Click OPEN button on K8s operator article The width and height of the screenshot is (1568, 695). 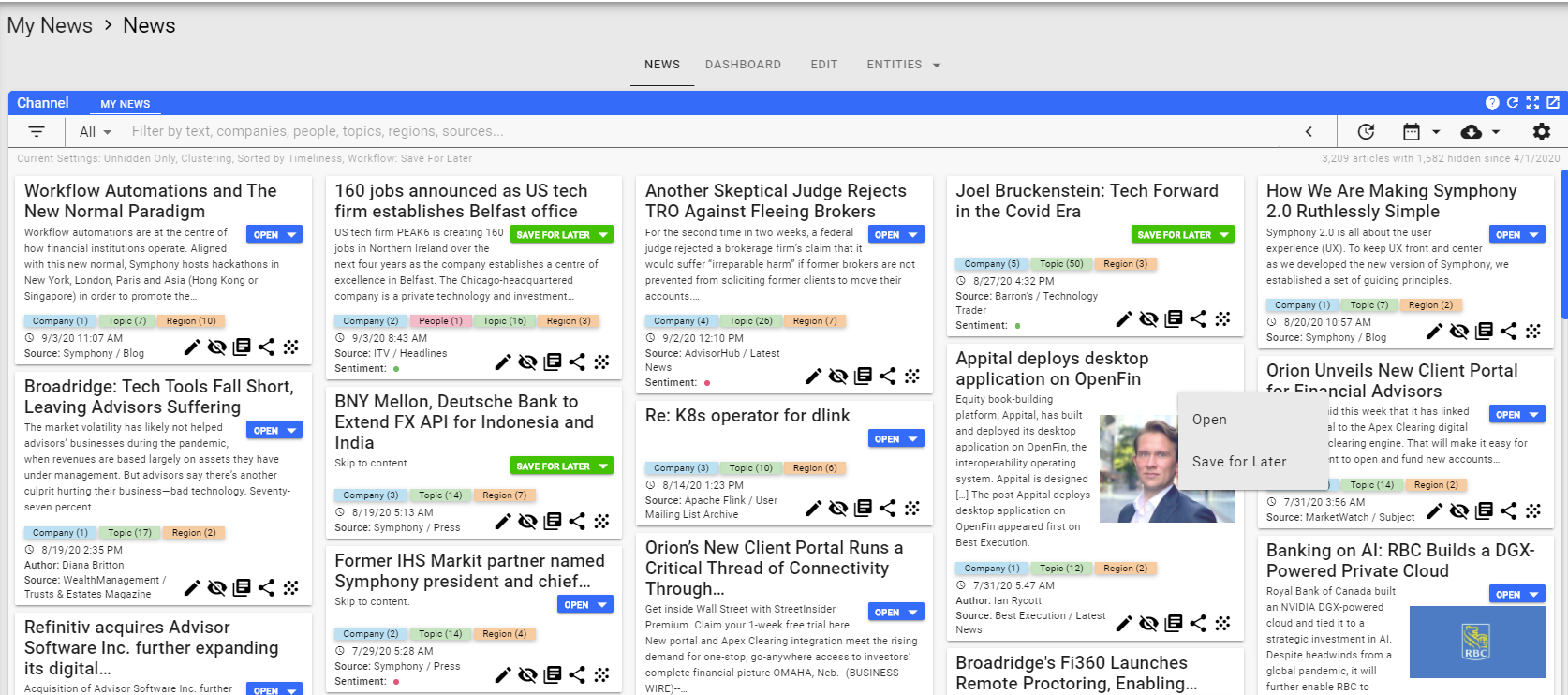click(886, 439)
